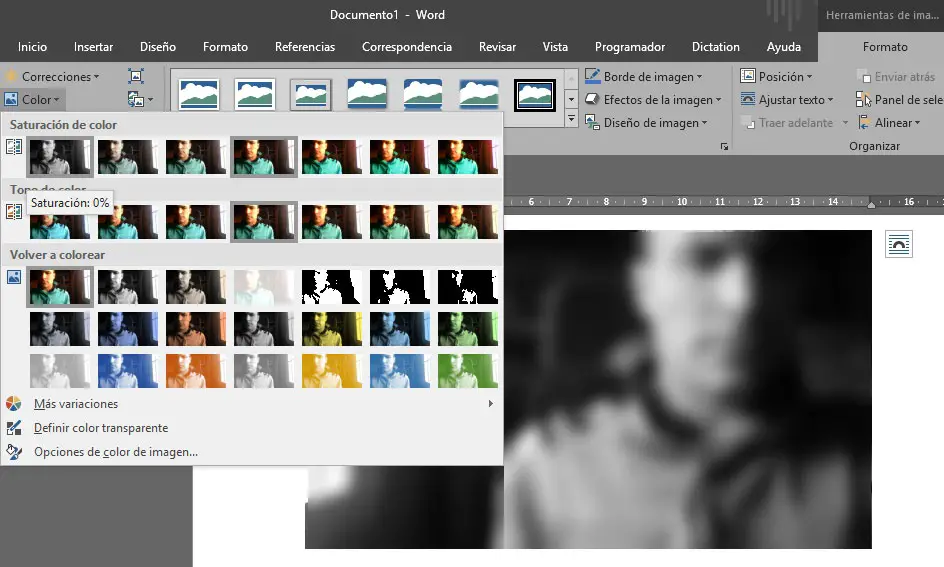Open the Efectos de la imagen dropdown
The width and height of the screenshot is (944, 567).
pyautogui.click(x=653, y=99)
